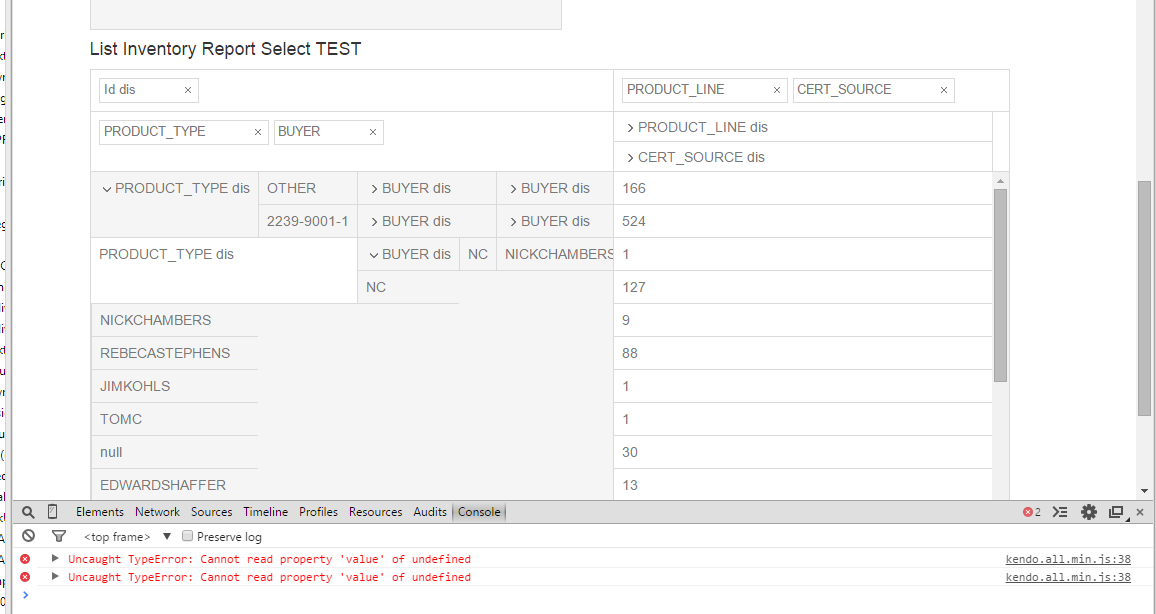
Task: Open the DevTools settings gear
Action: click(1089, 512)
